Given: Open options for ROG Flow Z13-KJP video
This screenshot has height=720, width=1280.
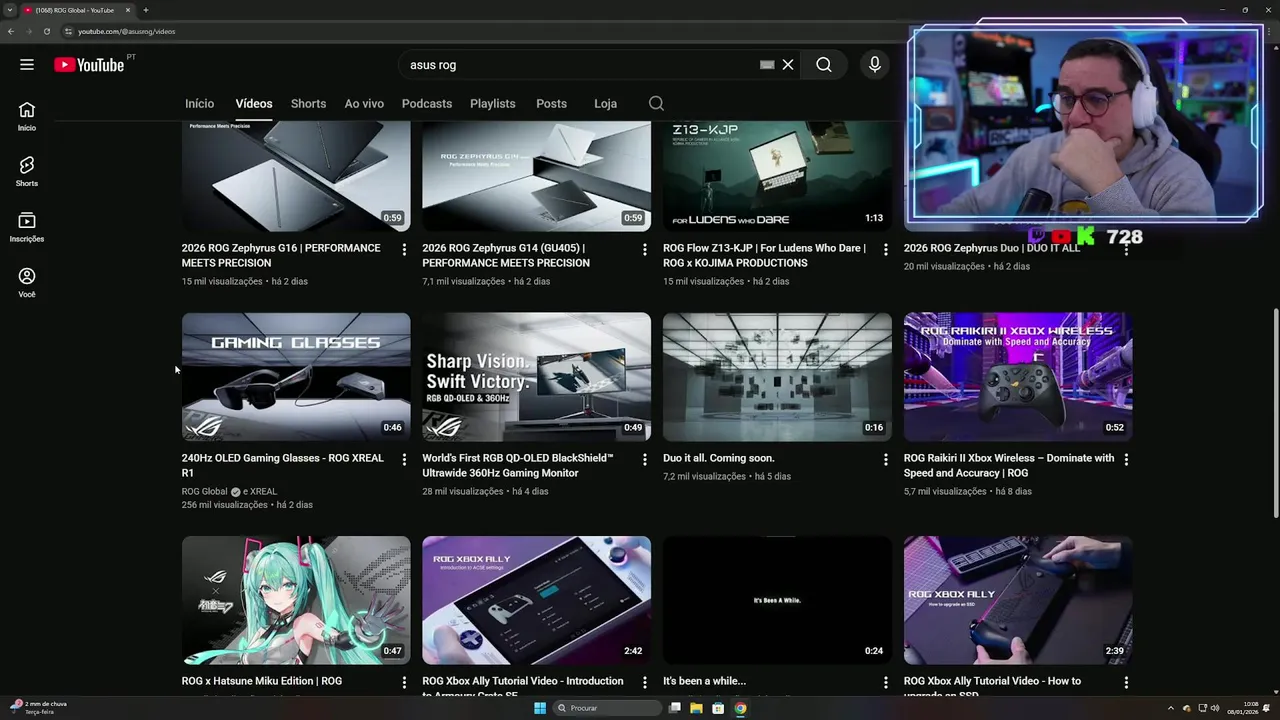Looking at the screenshot, I should 886,249.
